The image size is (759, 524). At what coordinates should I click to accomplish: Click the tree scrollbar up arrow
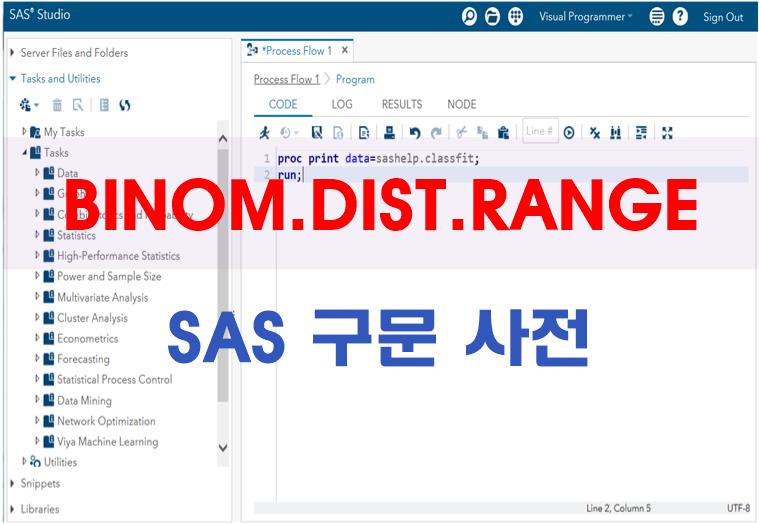click(223, 139)
